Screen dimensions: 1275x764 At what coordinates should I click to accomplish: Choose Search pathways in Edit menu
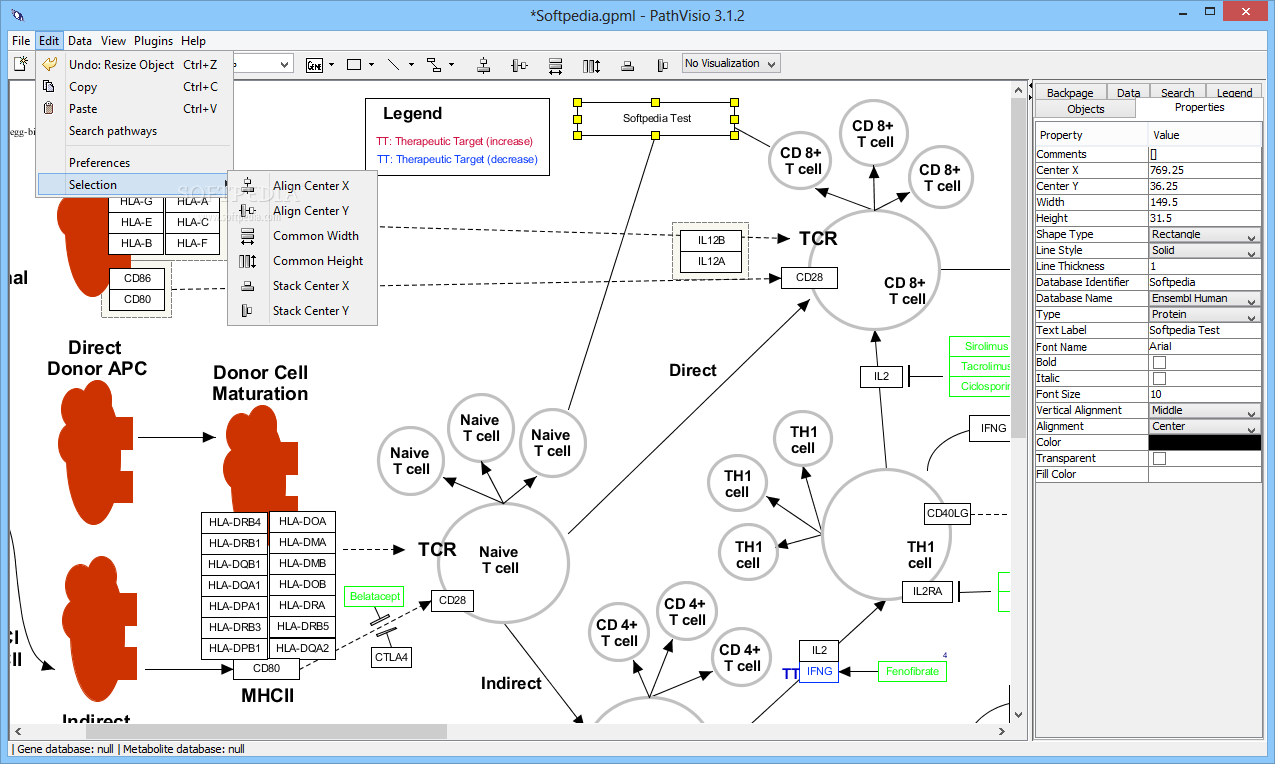click(x=134, y=130)
